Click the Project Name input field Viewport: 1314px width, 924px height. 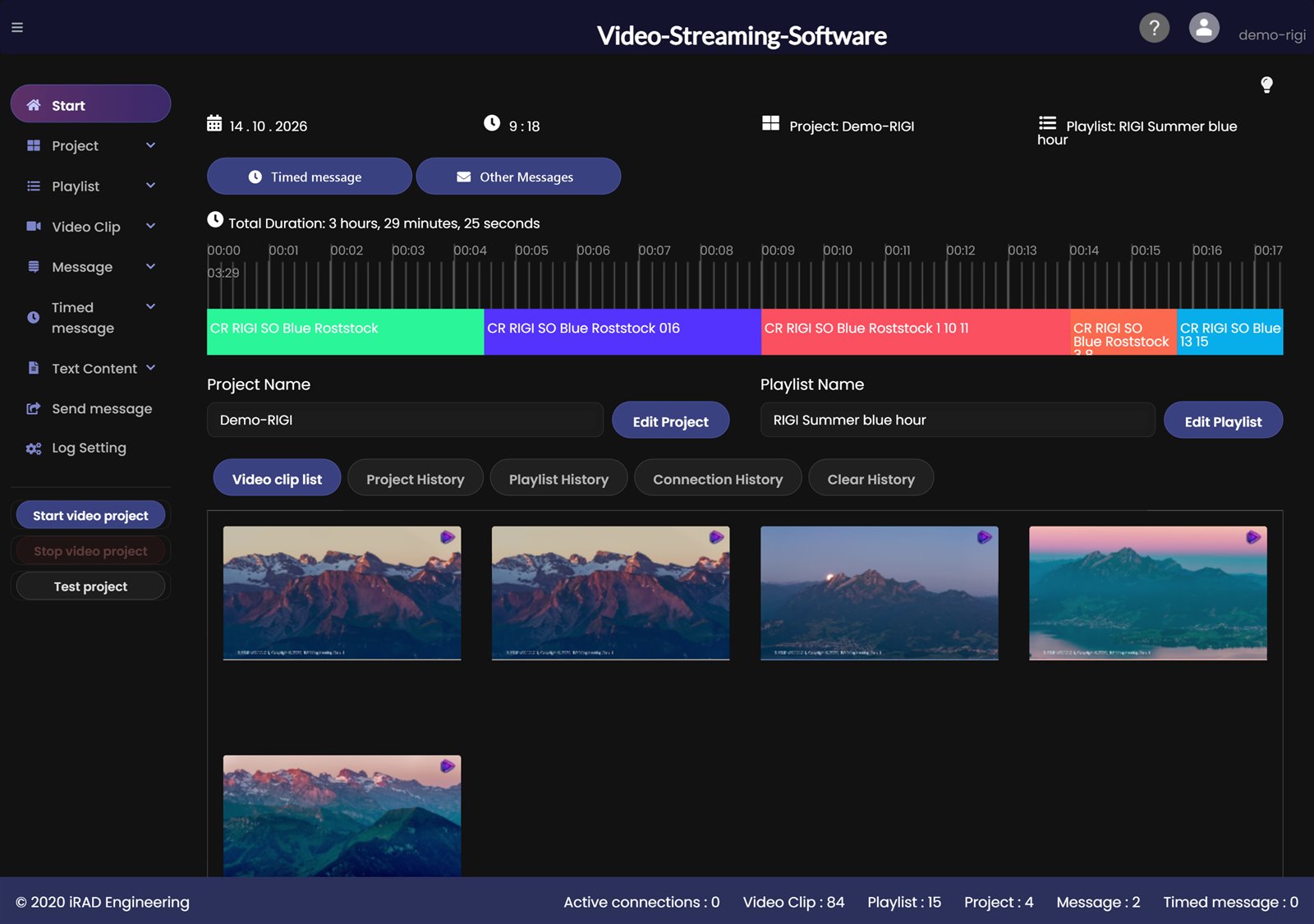pos(405,420)
